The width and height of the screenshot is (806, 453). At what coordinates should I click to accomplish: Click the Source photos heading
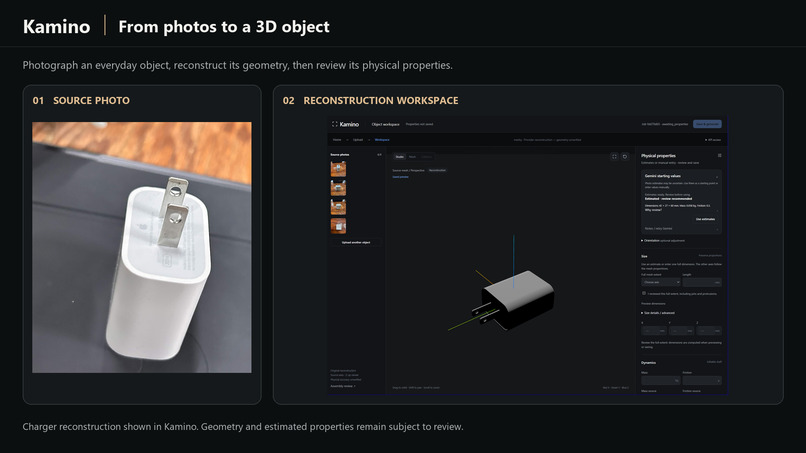(340, 154)
